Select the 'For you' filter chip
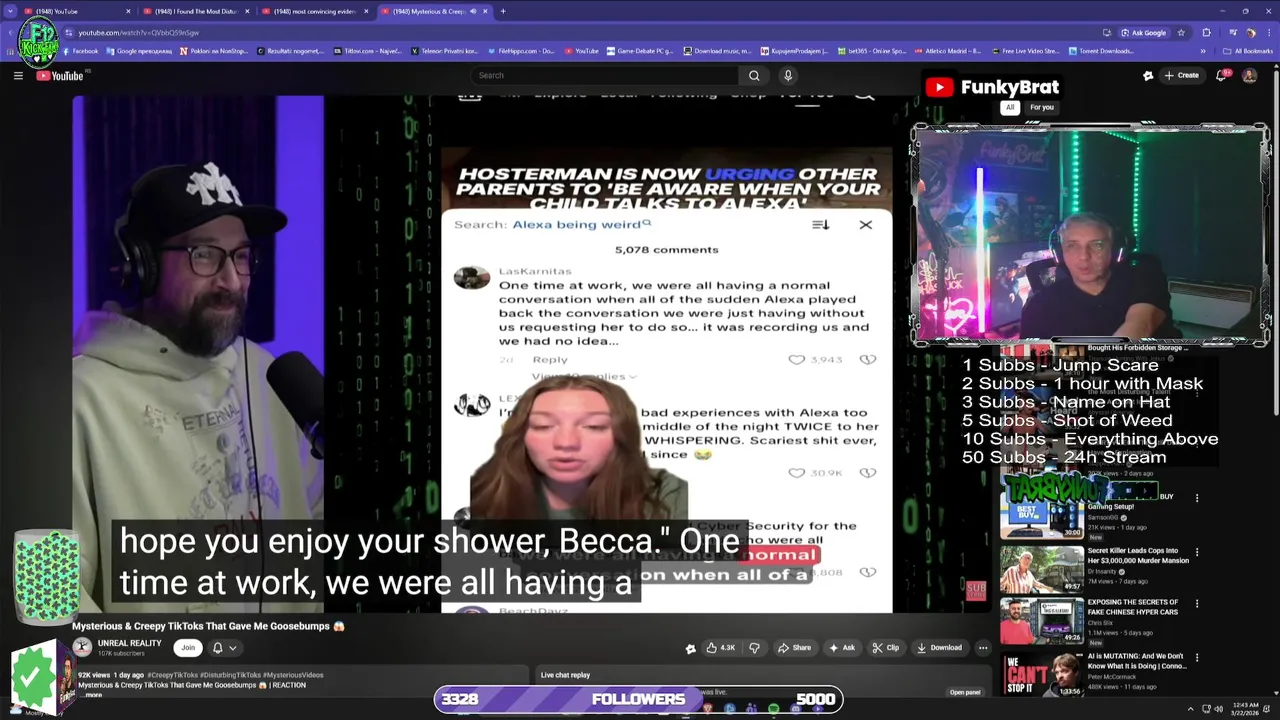Image resolution: width=1280 pixels, height=720 pixels. 1042,107
